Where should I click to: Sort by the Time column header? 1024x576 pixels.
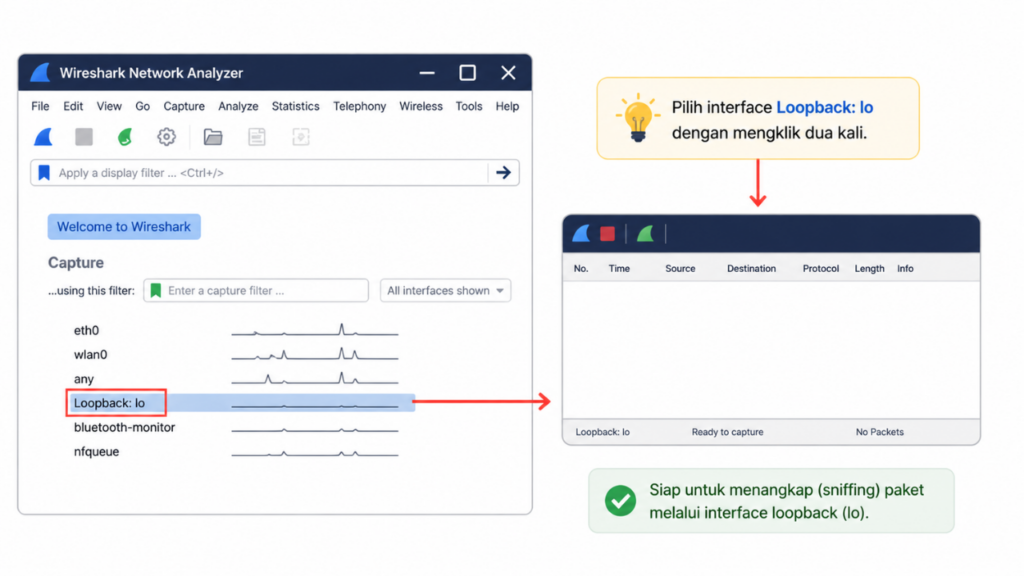pos(619,268)
